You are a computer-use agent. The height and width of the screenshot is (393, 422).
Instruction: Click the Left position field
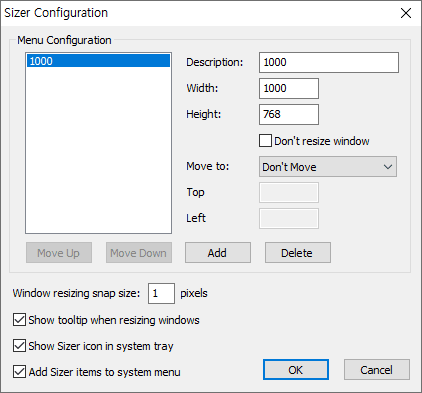click(x=289, y=218)
